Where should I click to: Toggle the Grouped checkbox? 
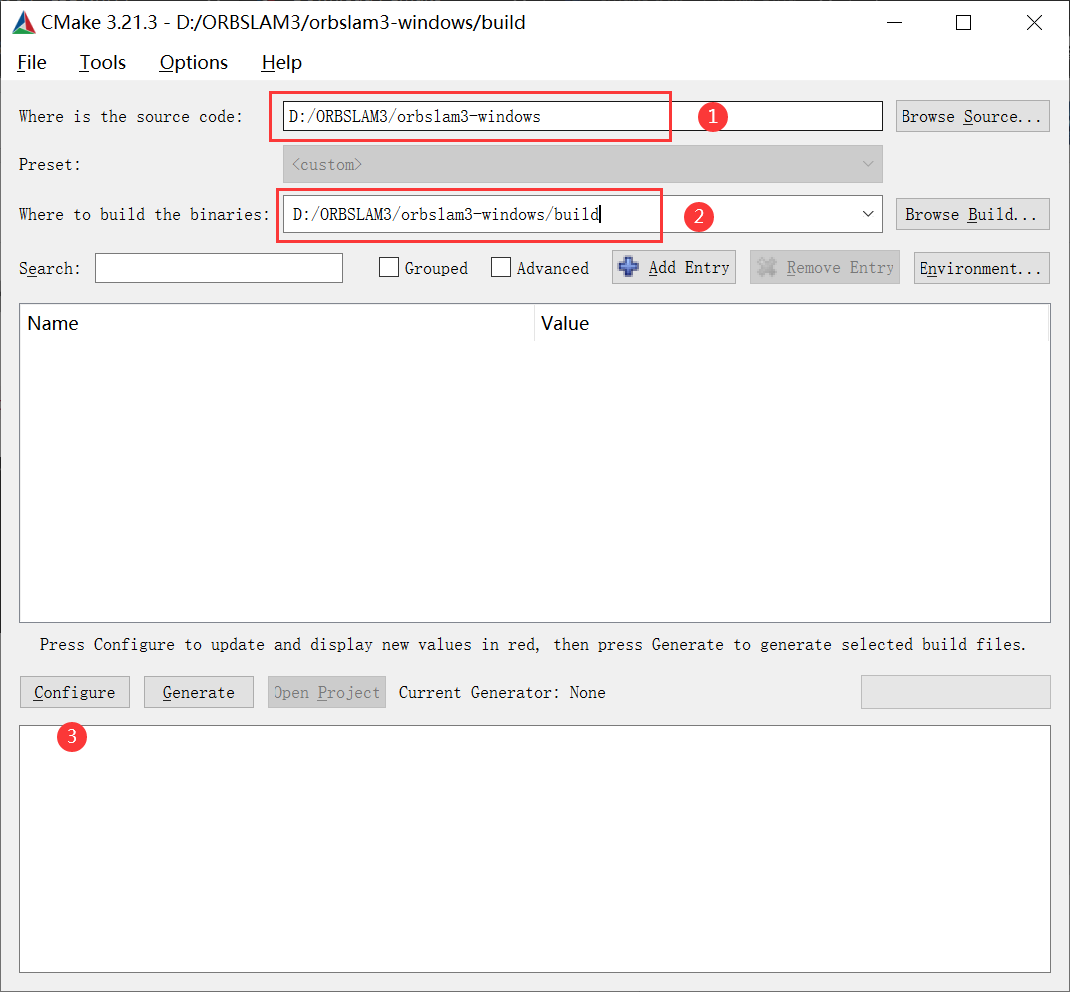(x=388, y=267)
